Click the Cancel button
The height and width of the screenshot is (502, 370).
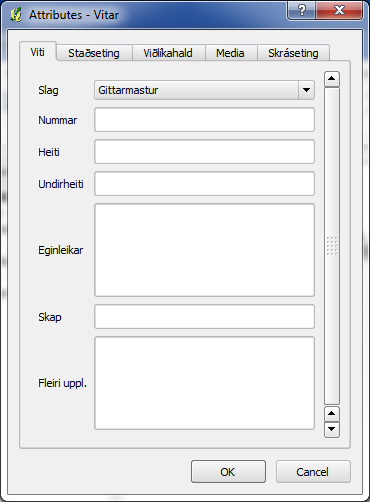click(313, 472)
